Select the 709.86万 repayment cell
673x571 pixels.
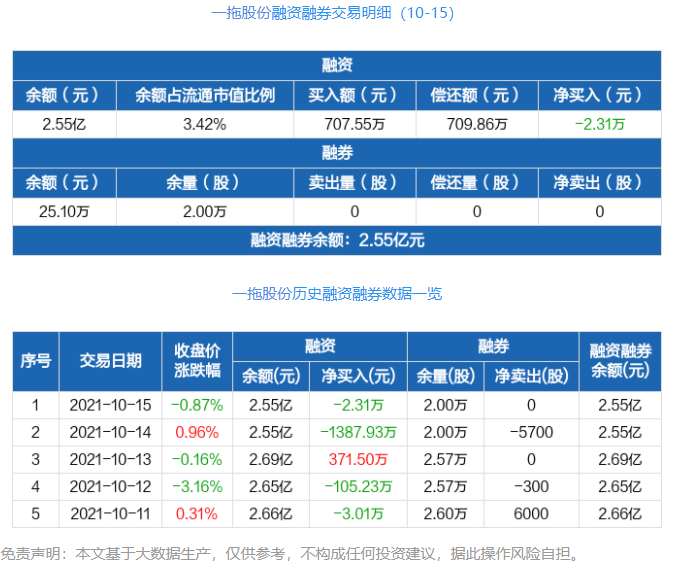tap(477, 125)
